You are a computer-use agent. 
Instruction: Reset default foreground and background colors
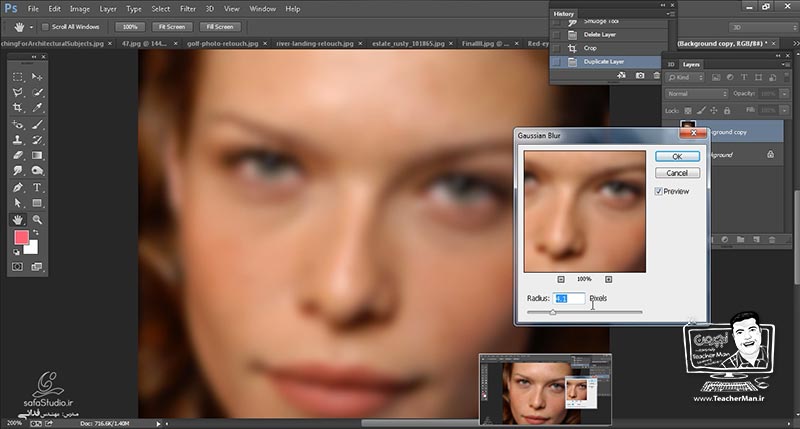pyautogui.click(x=16, y=251)
